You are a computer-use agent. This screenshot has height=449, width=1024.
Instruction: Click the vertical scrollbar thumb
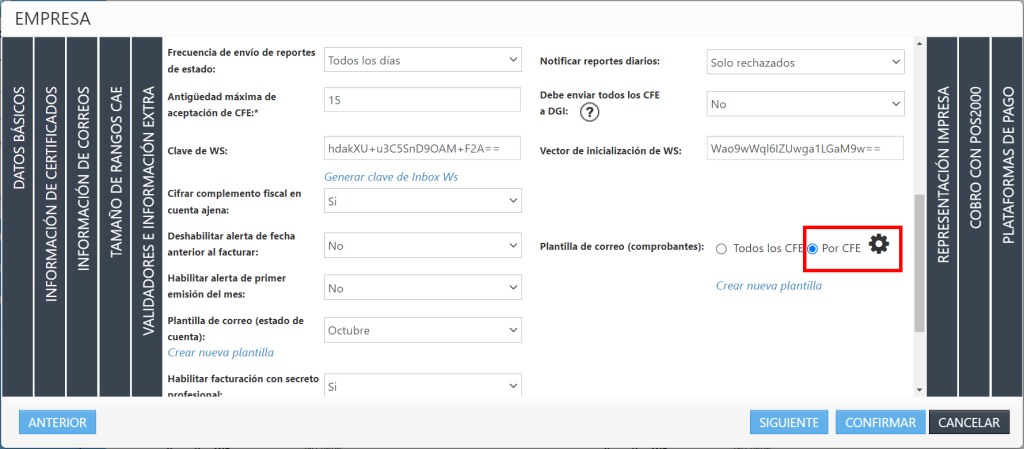[919, 262]
